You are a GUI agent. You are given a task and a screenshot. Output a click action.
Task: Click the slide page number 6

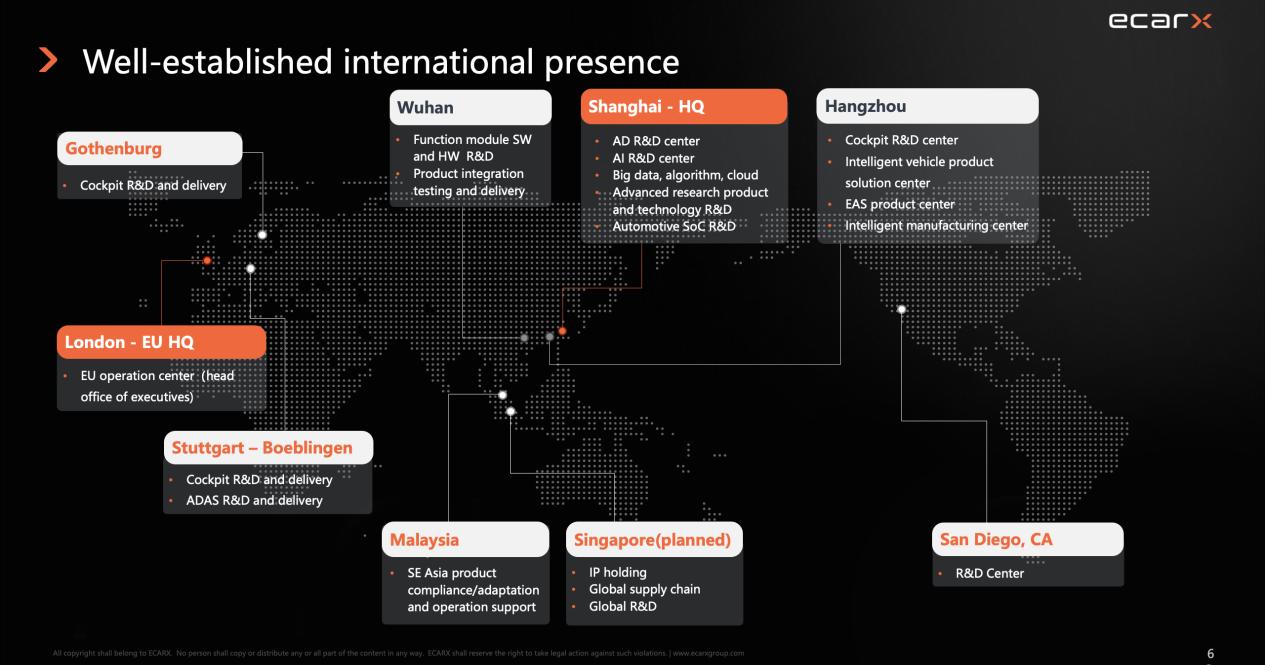[x=1210, y=653]
